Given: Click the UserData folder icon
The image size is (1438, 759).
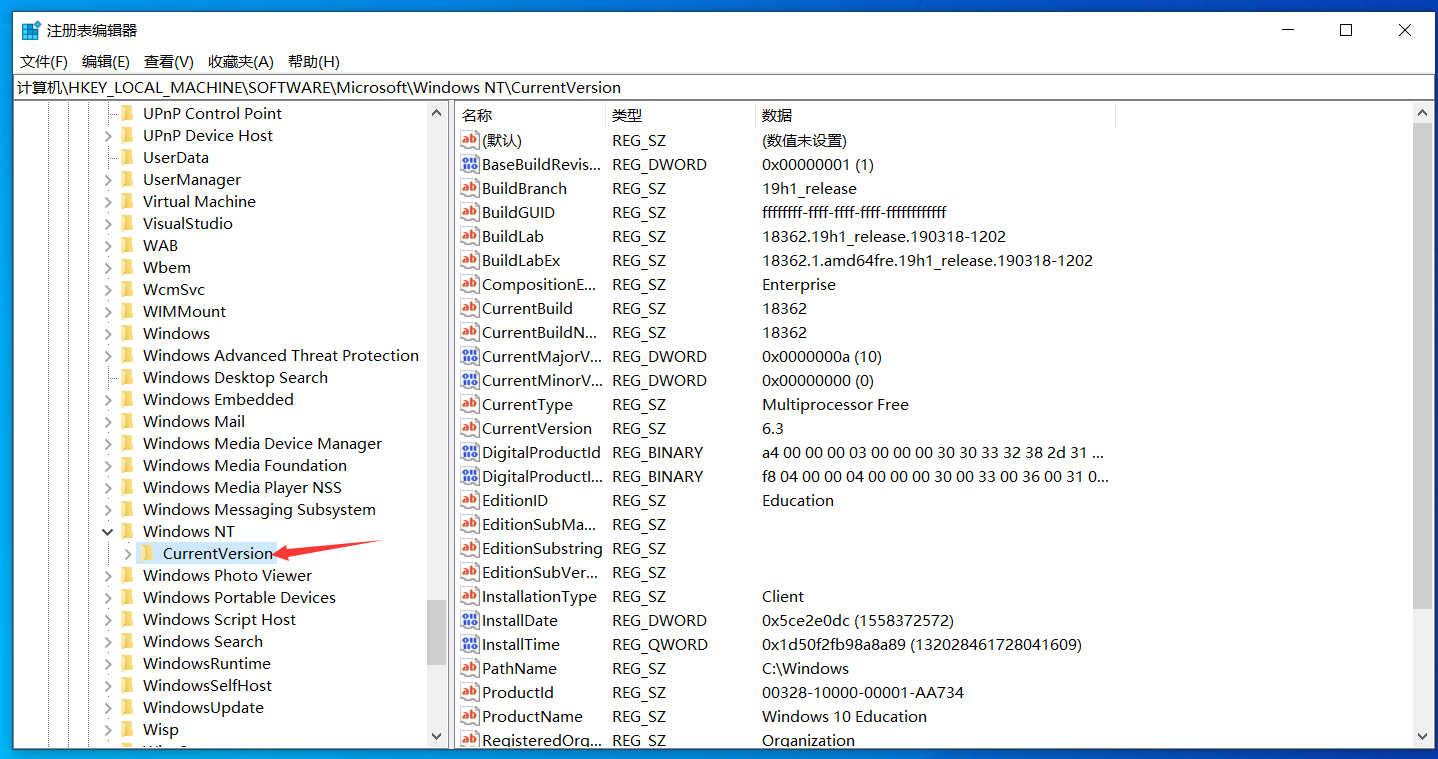Looking at the screenshot, I should 127,157.
